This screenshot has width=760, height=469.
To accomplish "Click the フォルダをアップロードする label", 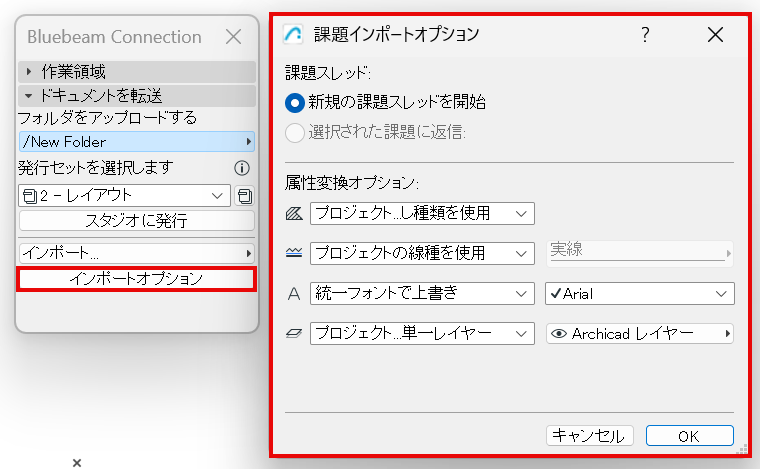I will [x=108, y=118].
